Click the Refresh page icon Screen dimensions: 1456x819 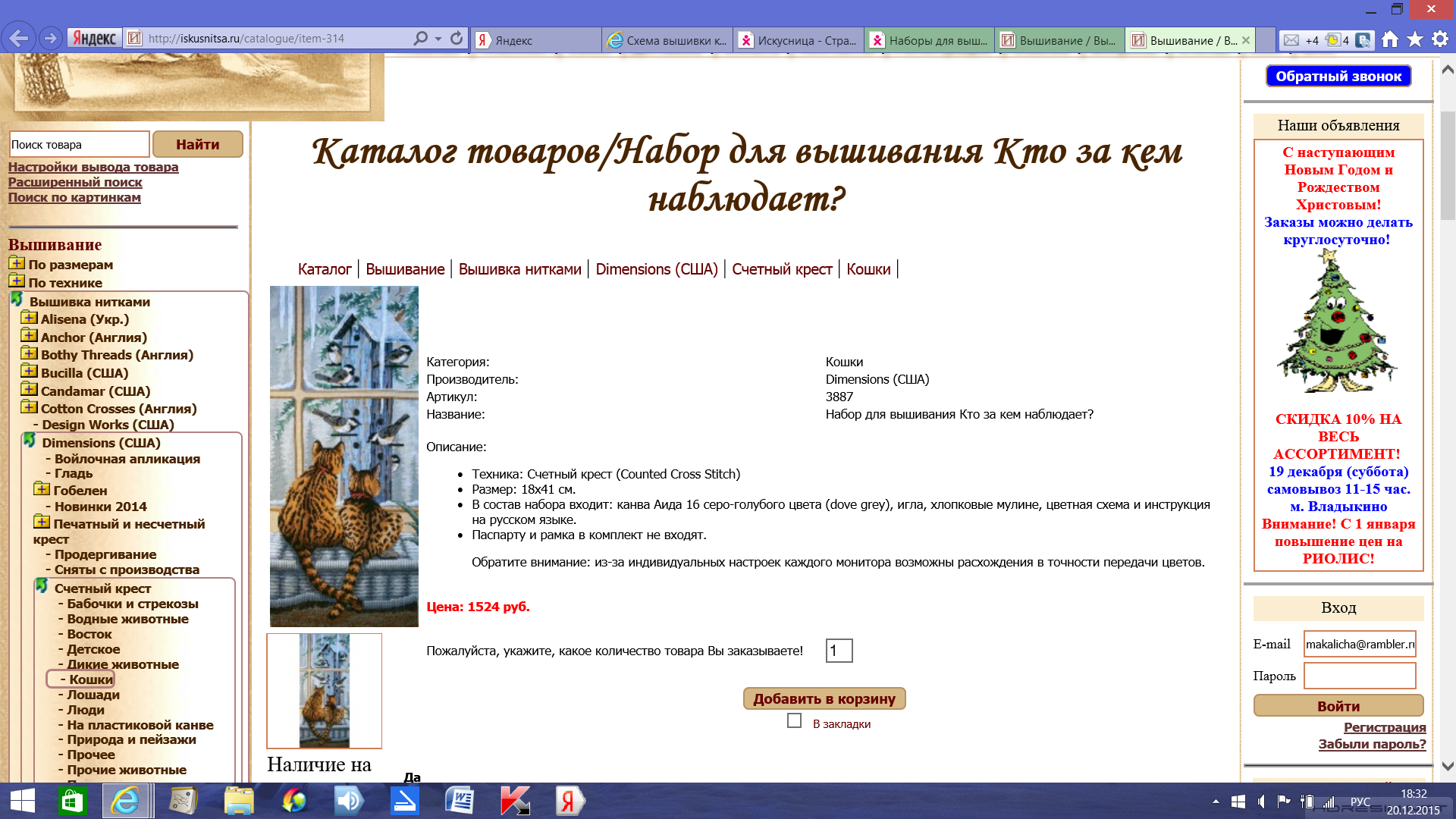pyautogui.click(x=457, y=38)
